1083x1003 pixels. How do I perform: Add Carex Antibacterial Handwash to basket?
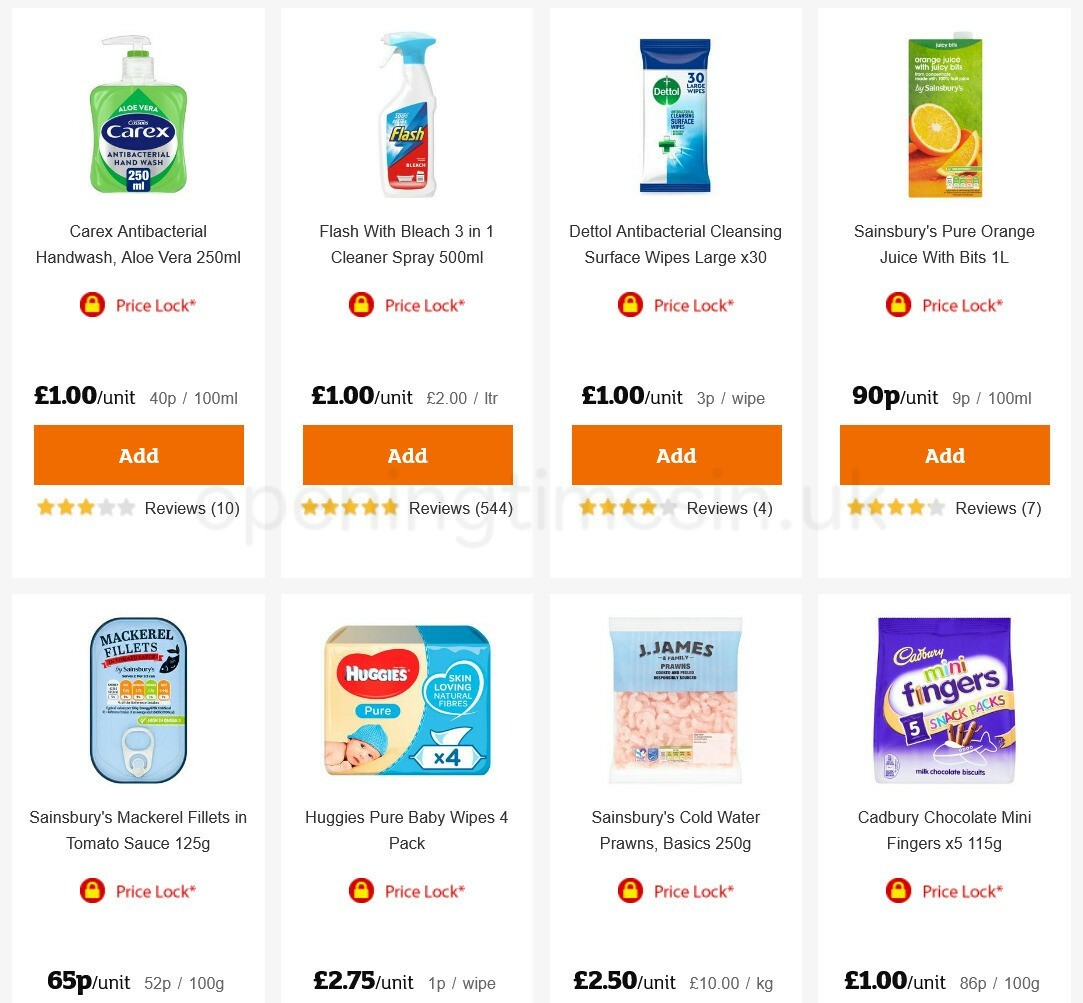[x=139, y=455]
